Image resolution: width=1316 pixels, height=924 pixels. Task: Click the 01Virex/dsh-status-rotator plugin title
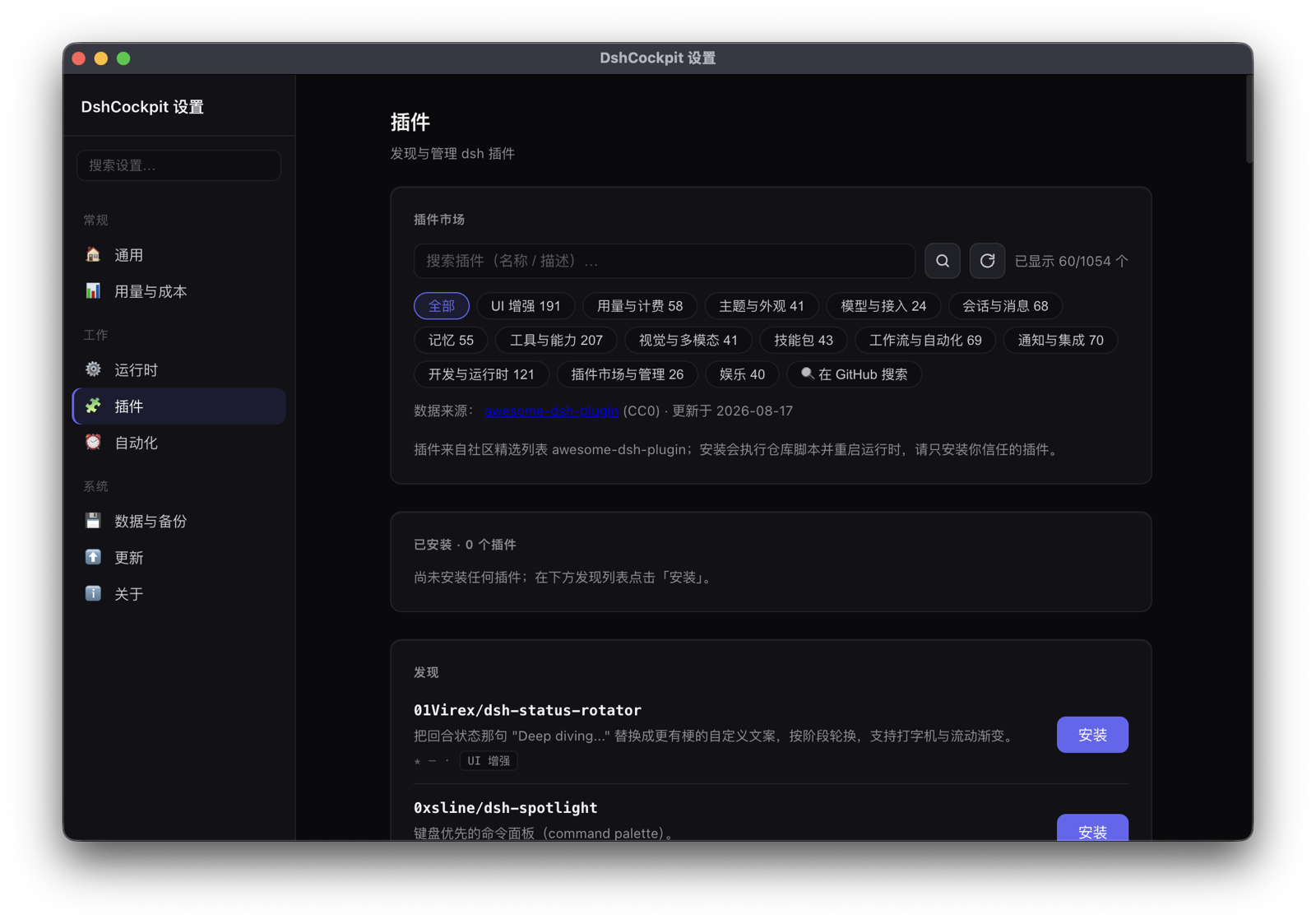tap(527, 710)
